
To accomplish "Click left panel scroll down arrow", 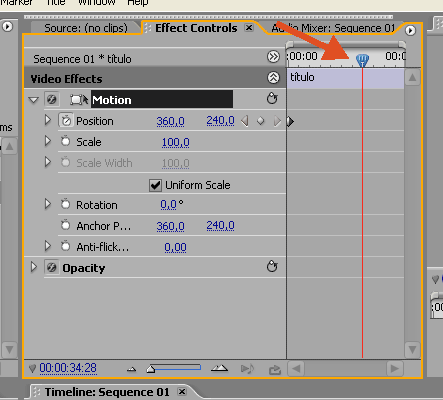I will pos(10,350).
